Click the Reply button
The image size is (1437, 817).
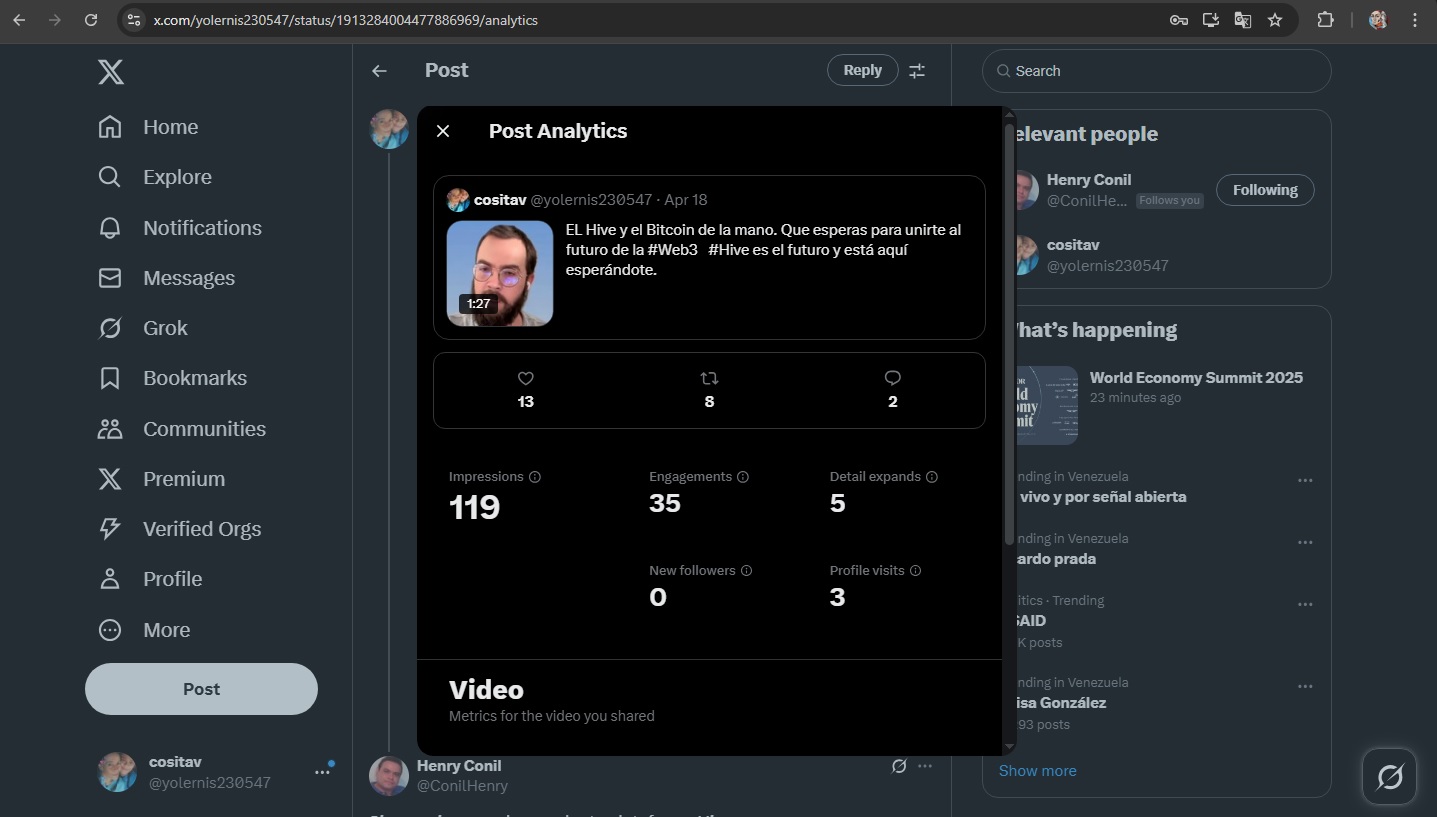(x=862, y=70)
